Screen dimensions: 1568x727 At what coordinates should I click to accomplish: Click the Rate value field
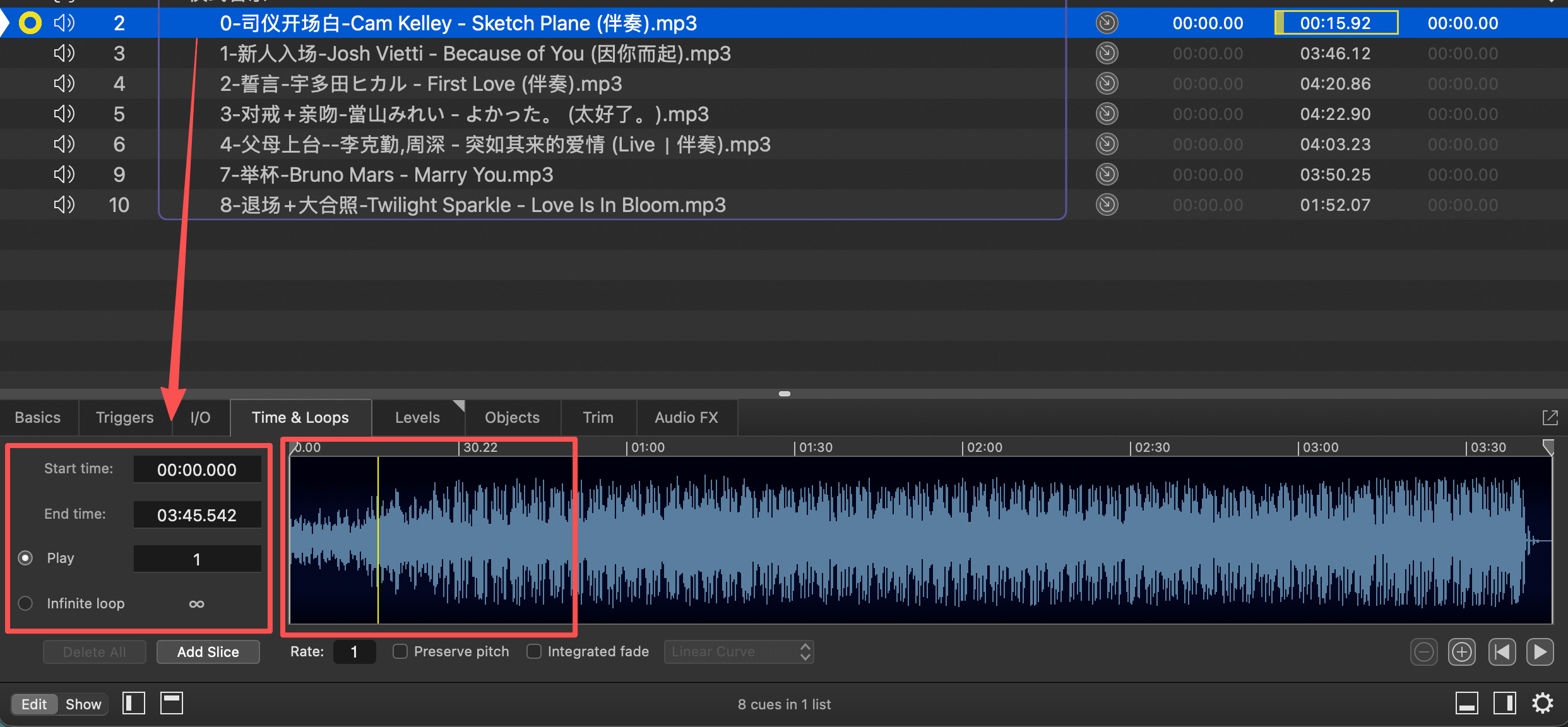(354, 652)
